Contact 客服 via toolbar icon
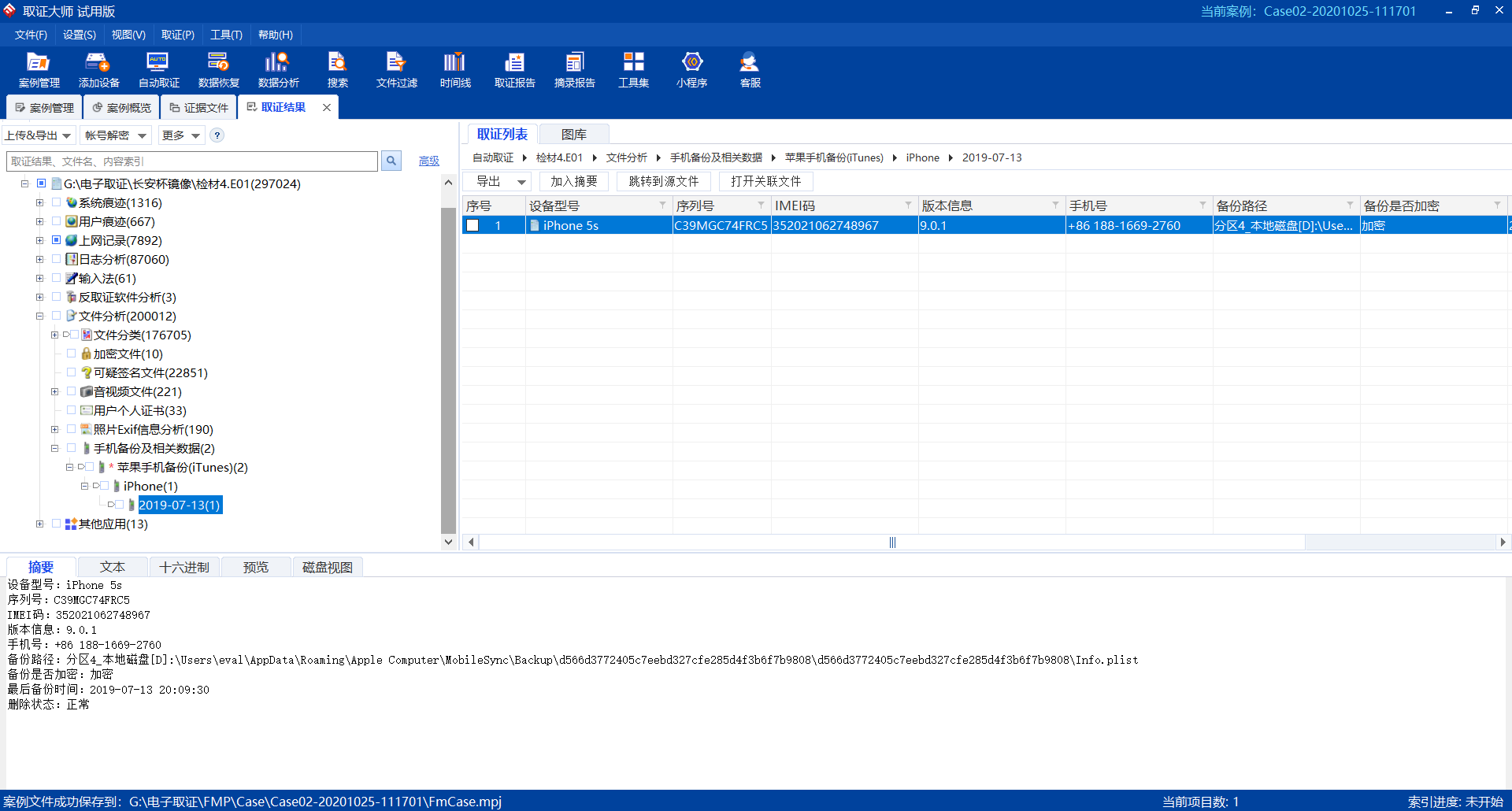Viewport: 1512px width, 811px height. point(750,69)
